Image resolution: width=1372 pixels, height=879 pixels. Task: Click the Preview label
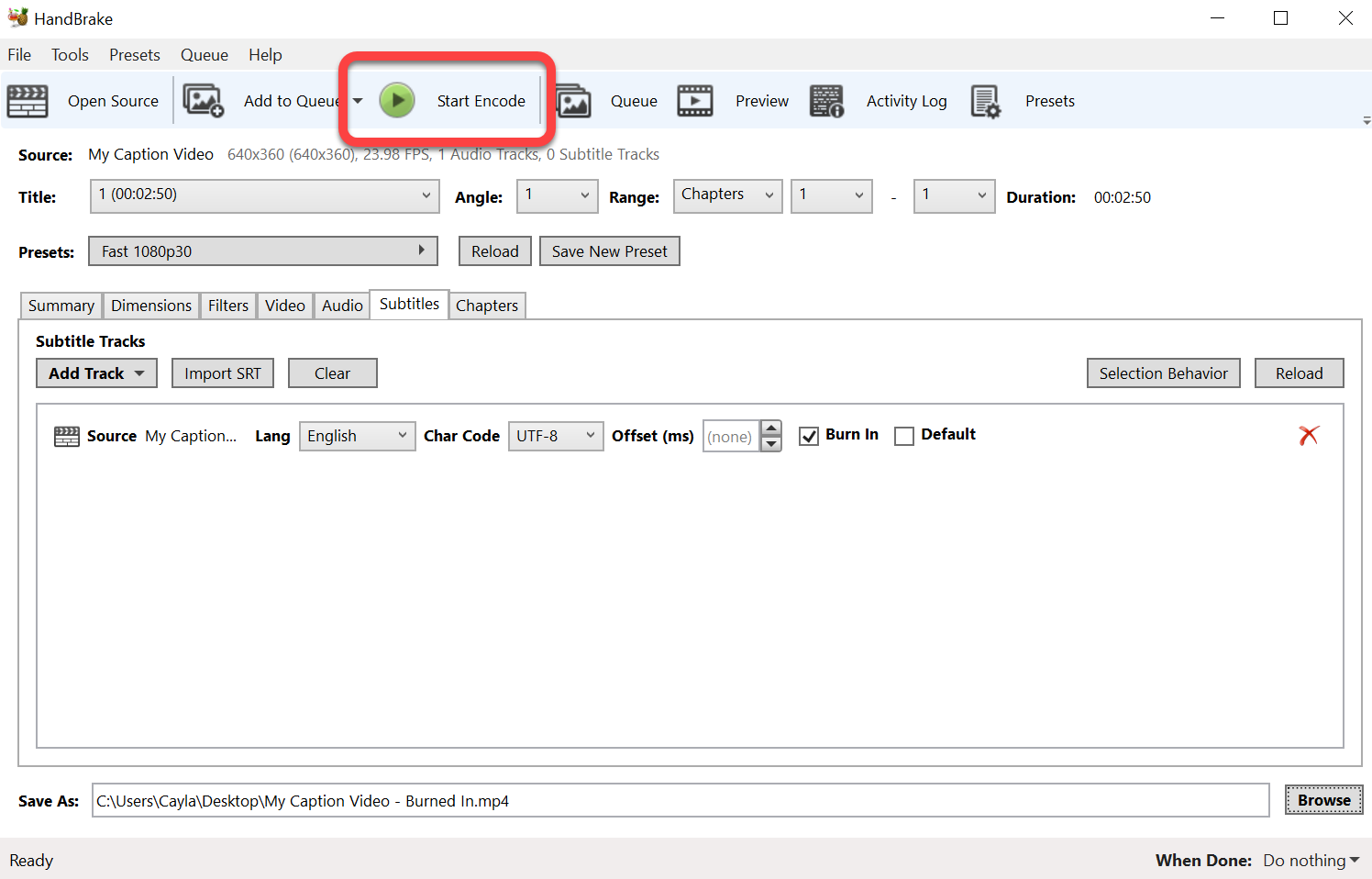762,101
